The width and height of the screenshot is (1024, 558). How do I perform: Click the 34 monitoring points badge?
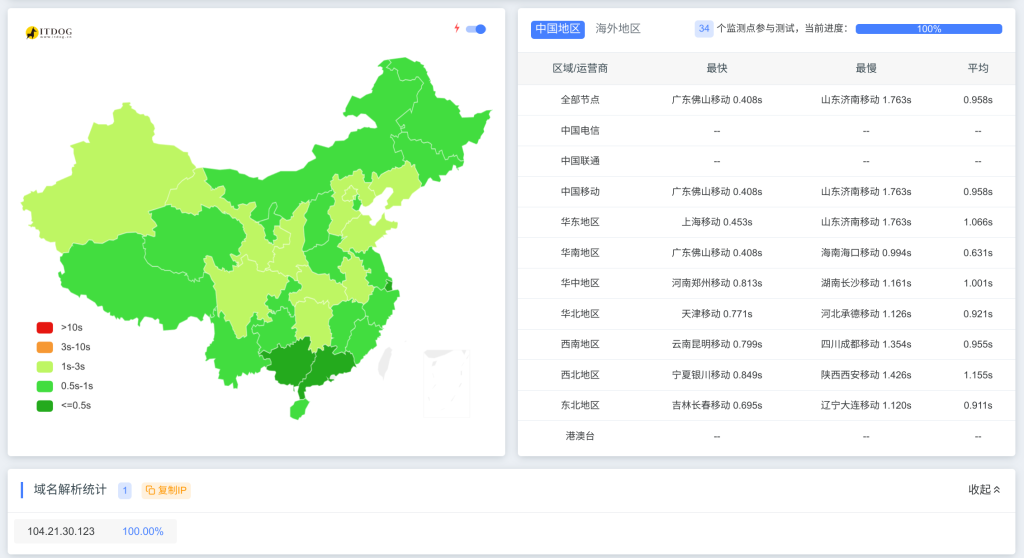pyautogui.click(x=703, y=29)
